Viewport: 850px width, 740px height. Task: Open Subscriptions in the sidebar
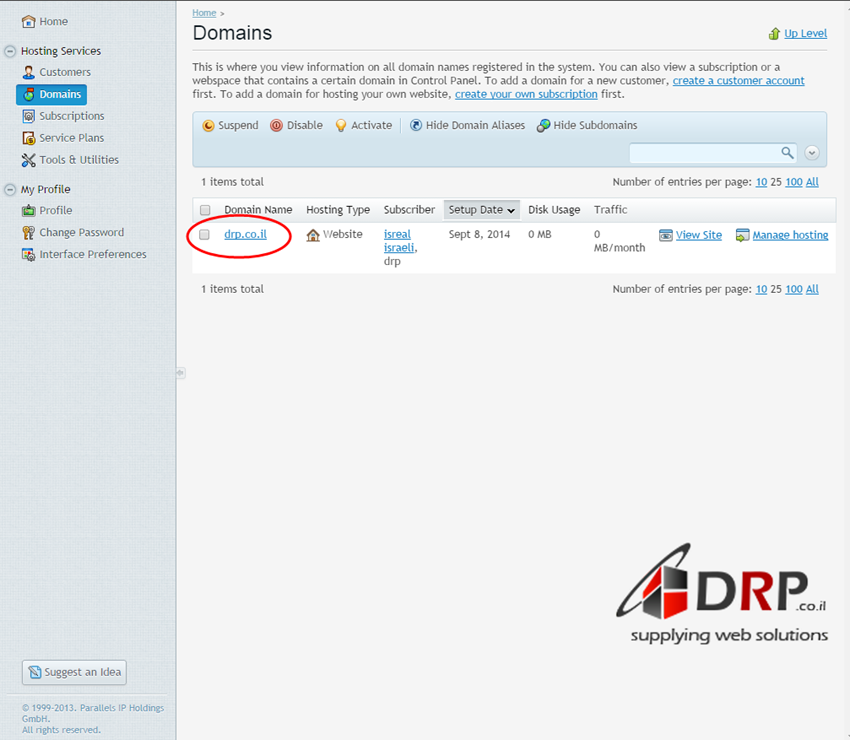coord(71,116)
